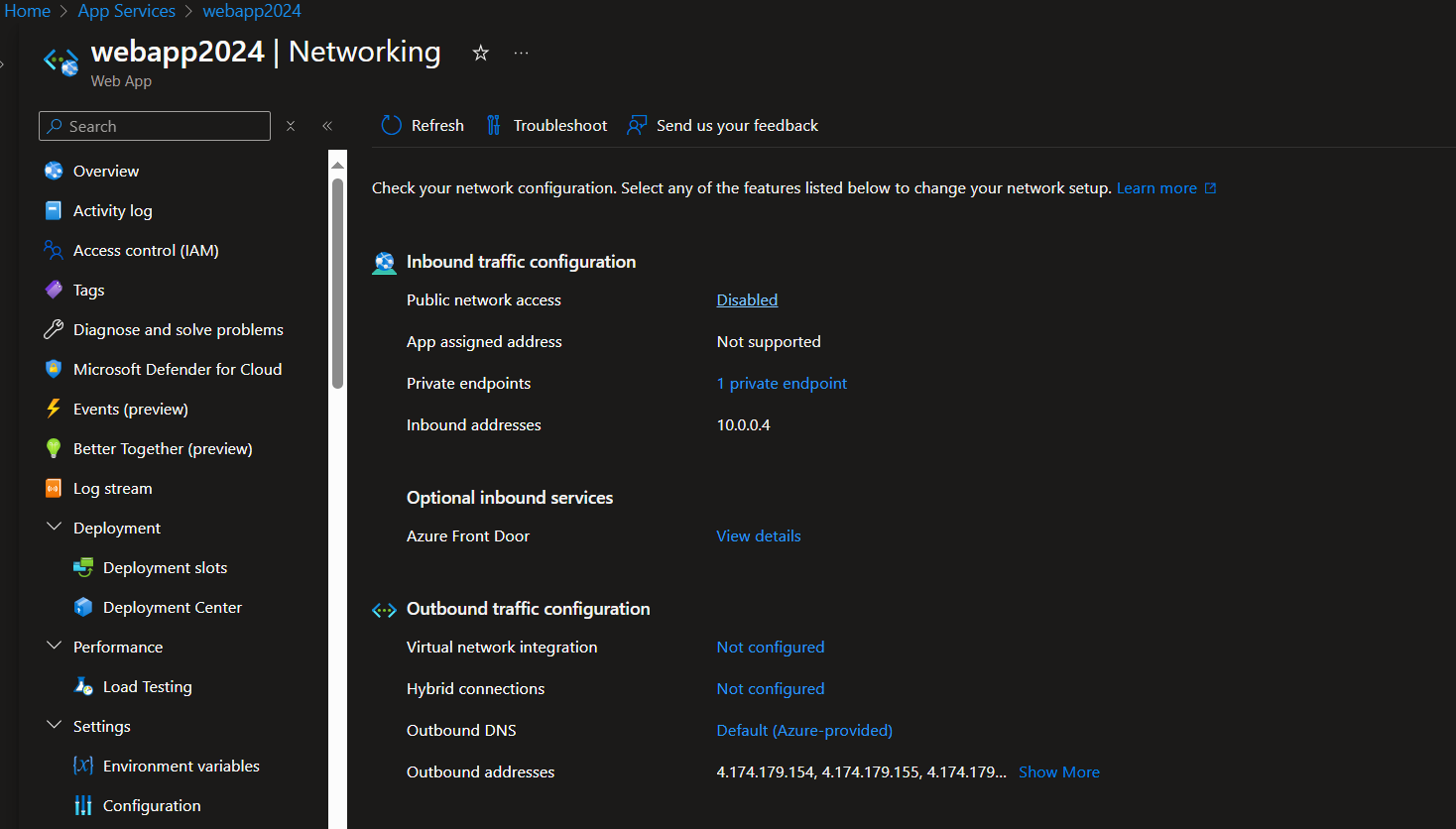Open Activity log in the sidebar

pyautogui.click(x=113, y=210)
